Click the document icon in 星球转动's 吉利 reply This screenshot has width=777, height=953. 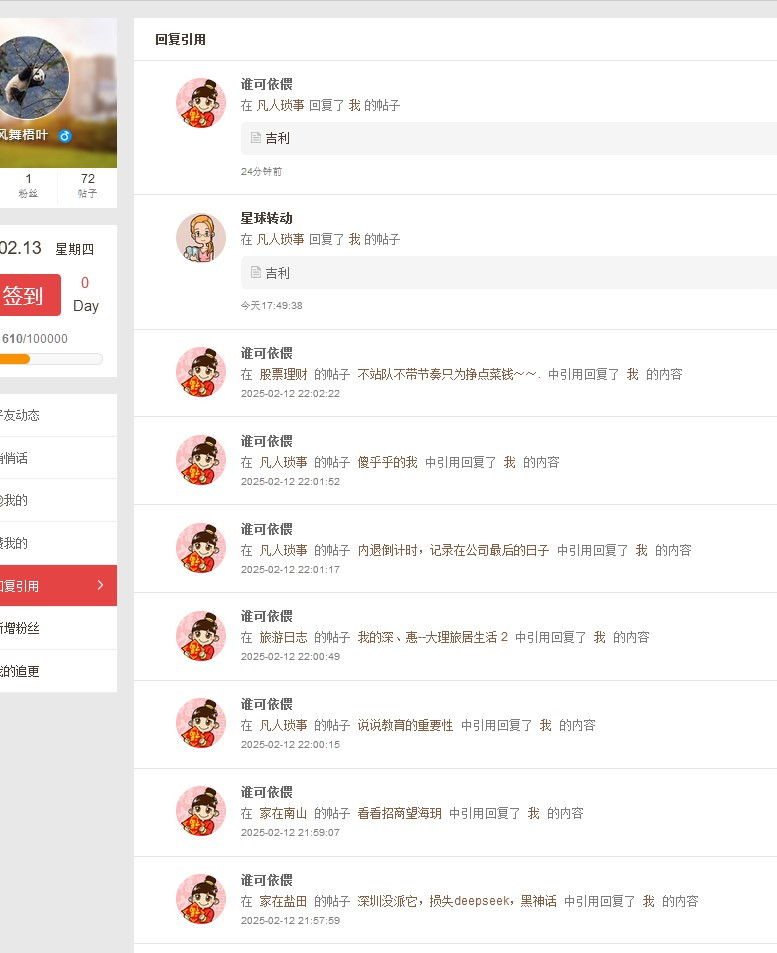[256, 272]
